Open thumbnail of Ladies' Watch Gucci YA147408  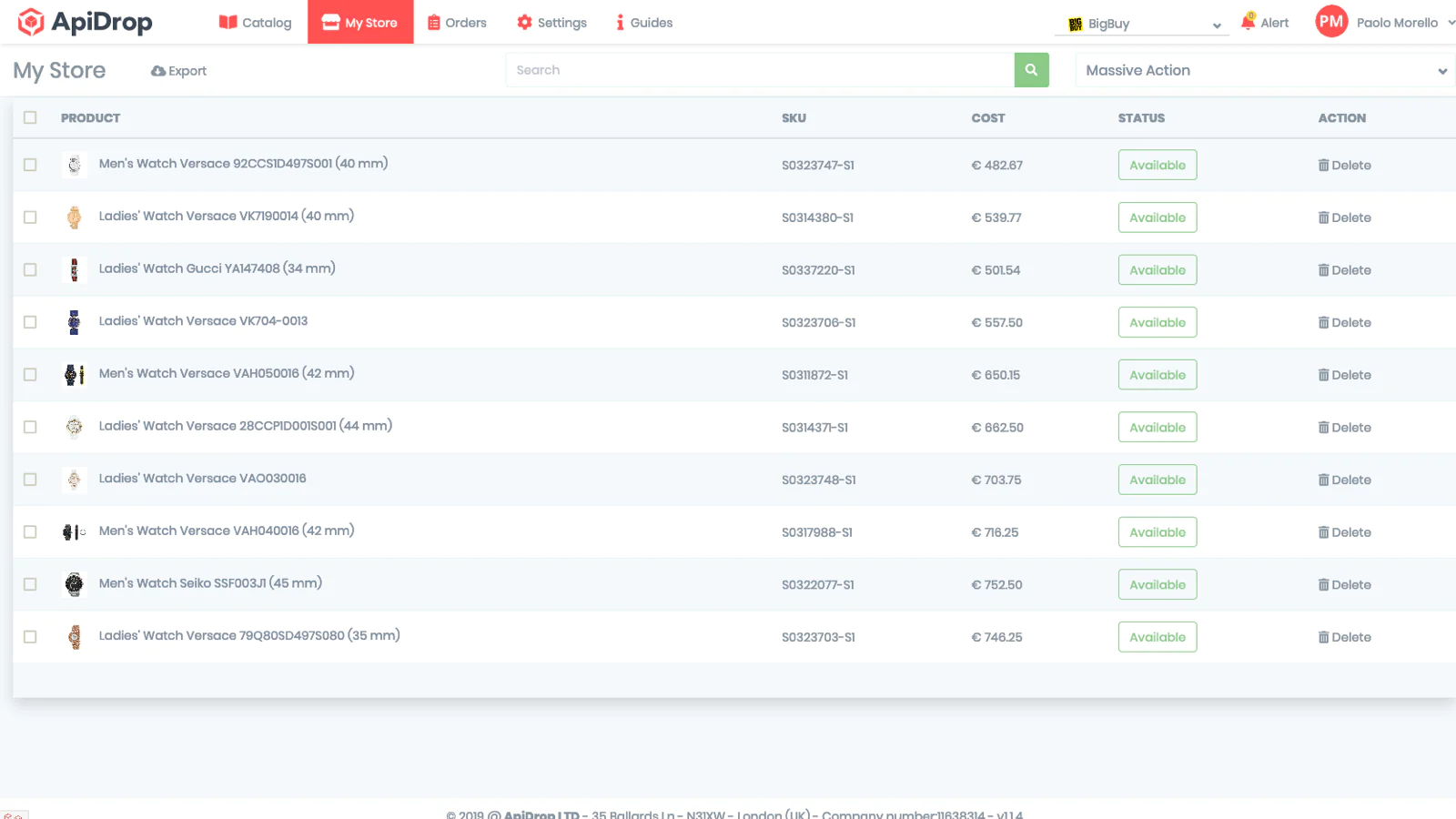point(75,270)
